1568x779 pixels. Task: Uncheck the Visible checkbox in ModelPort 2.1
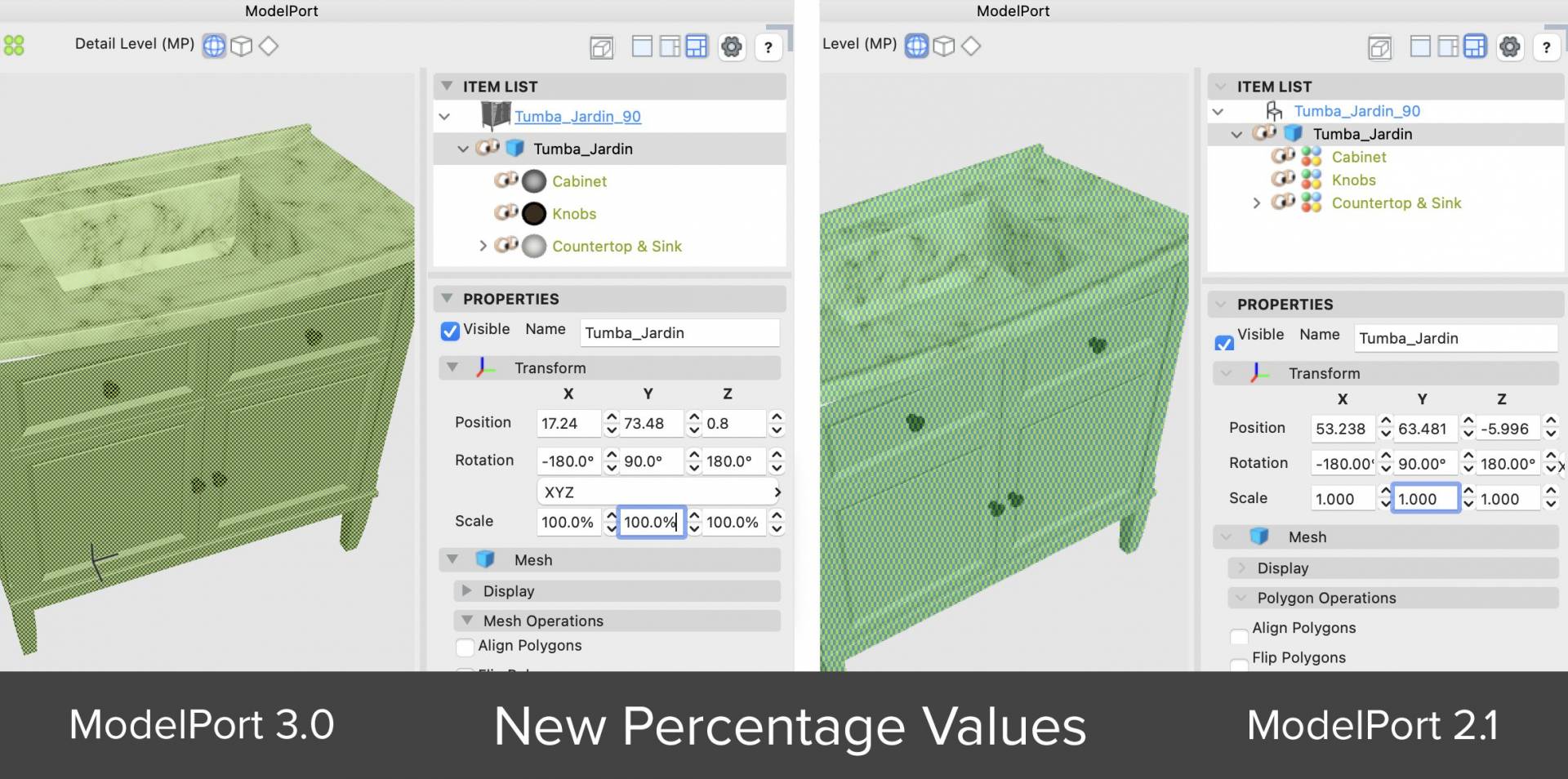(x=1224, y=343)
